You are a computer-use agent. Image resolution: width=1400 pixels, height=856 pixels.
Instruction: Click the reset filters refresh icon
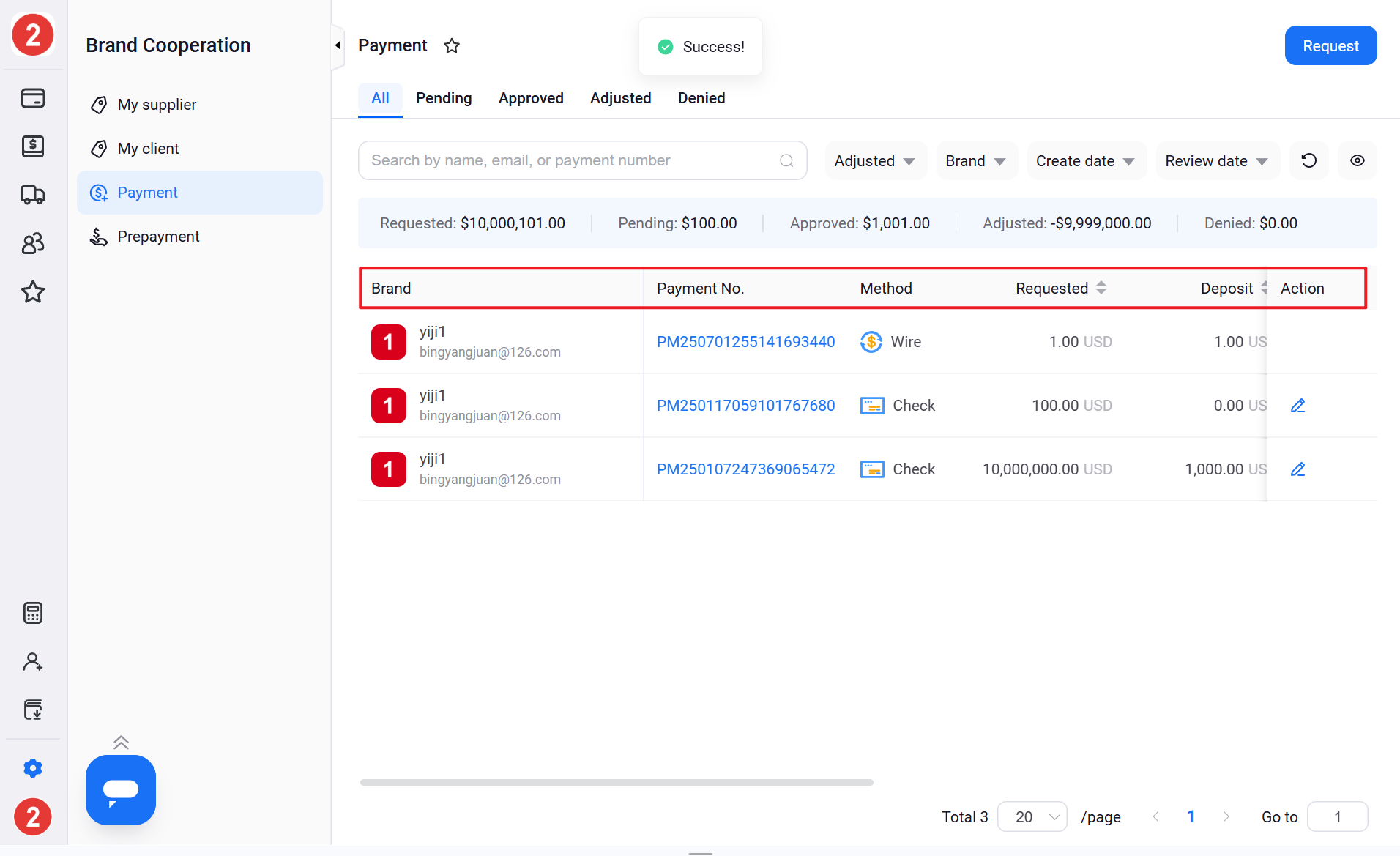coord(1309,160)
